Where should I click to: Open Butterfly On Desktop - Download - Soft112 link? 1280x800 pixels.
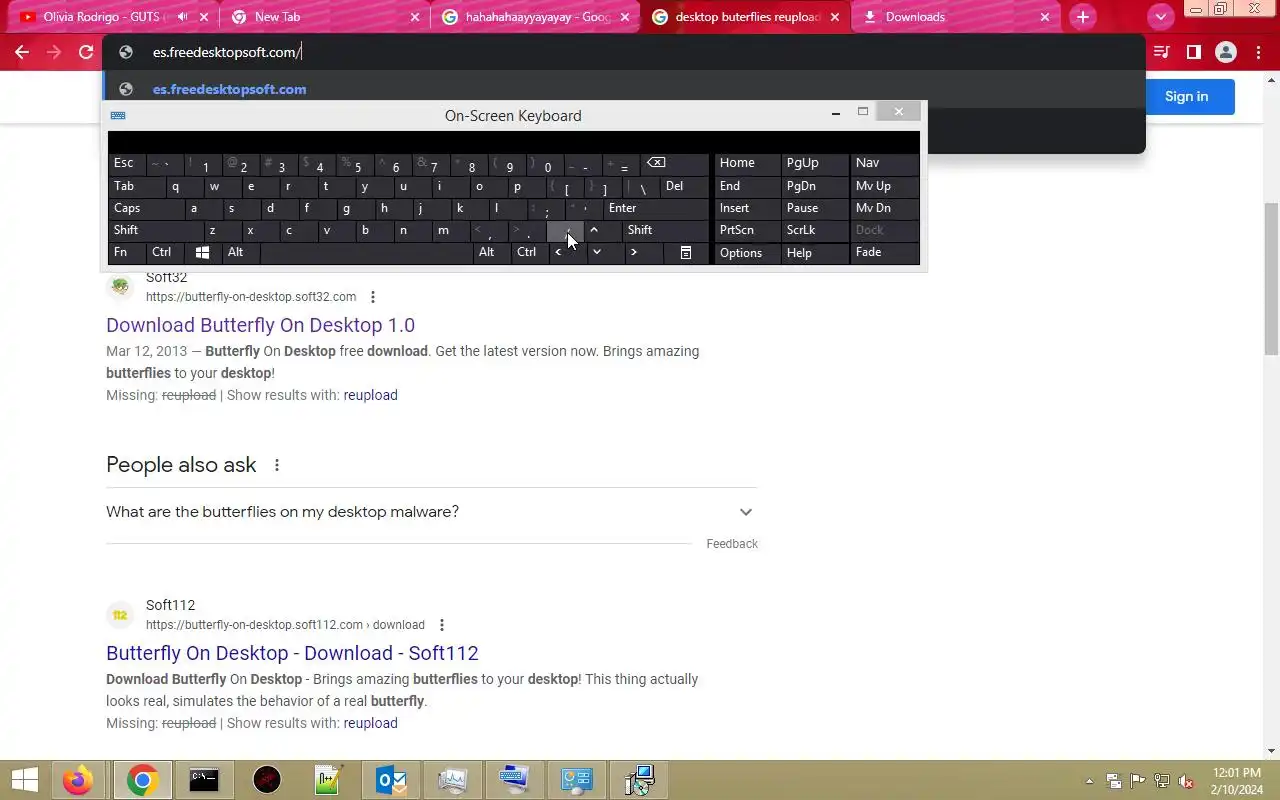(292, 653)
